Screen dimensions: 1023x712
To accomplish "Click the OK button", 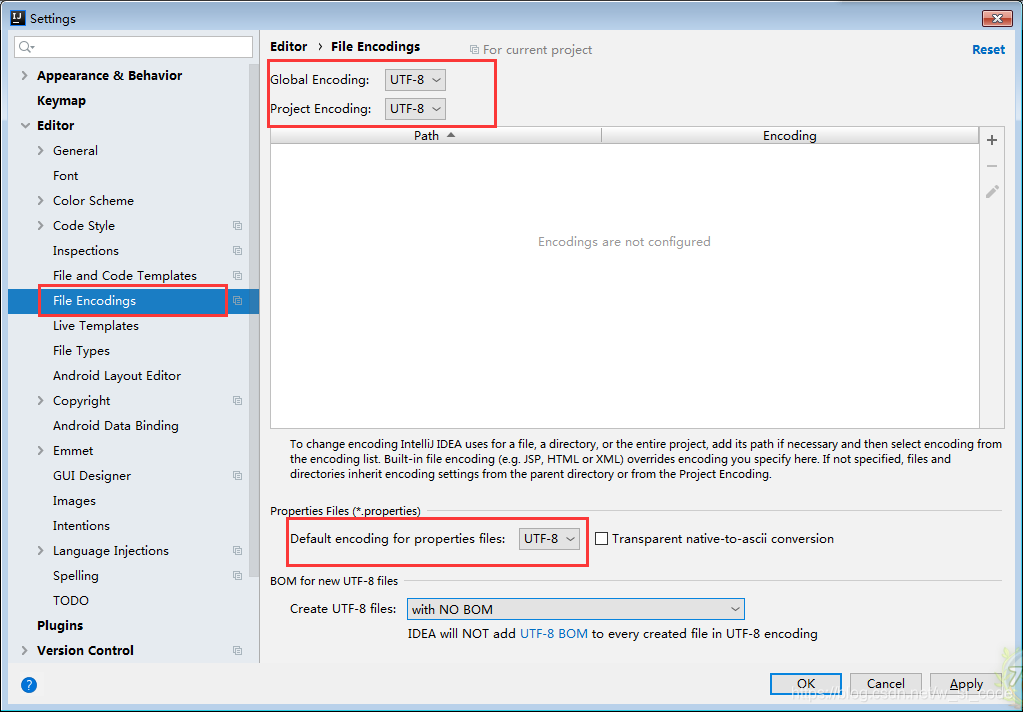I will coord(806,683).
